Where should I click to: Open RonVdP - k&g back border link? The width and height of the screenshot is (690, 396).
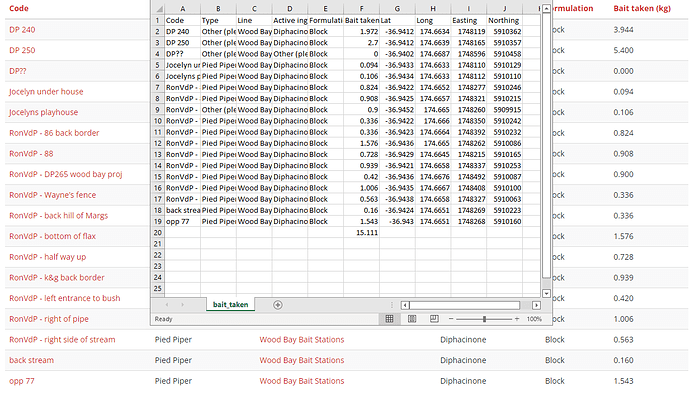click(57, 278)
